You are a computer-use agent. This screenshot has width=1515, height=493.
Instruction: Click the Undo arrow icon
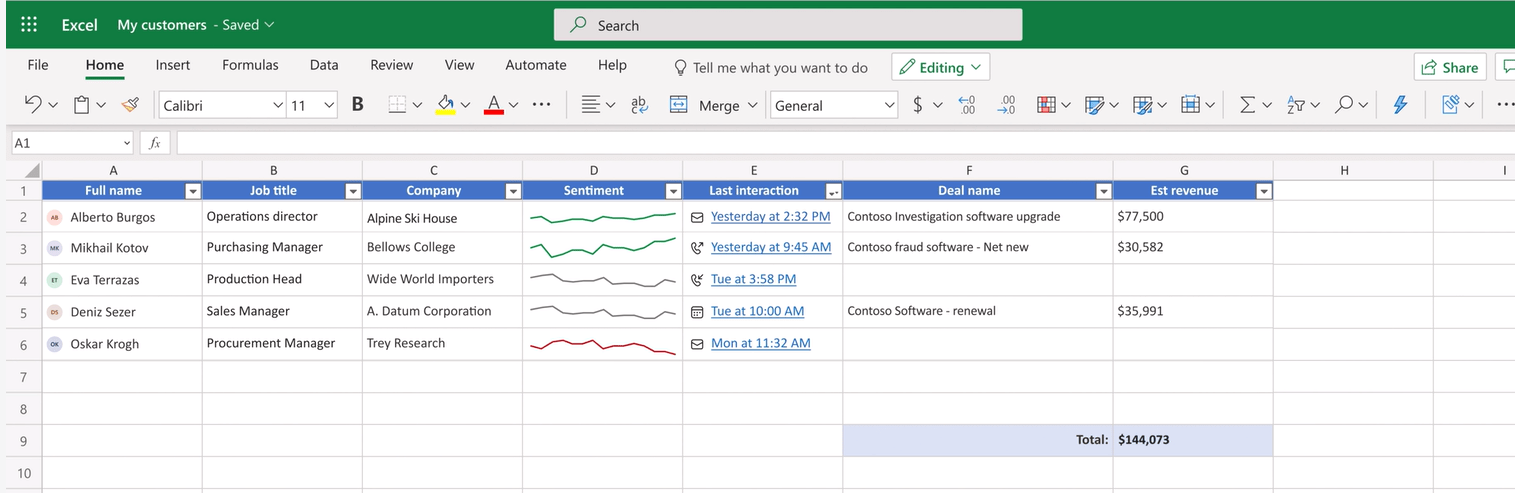pyautogui.click(x=33, y=105)
